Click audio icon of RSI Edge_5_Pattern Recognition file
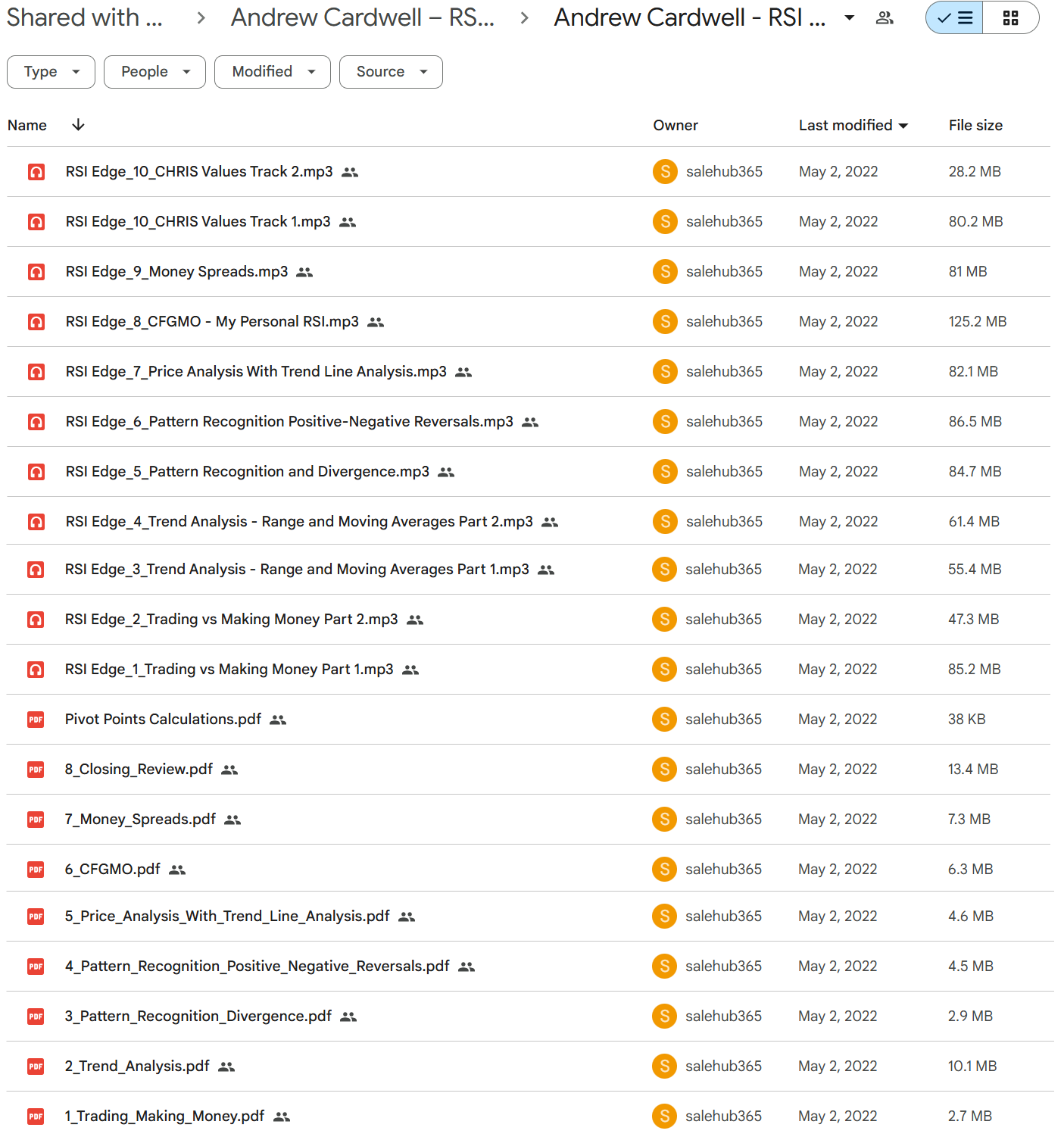Viewport: 1064px width, 1140px height. (x=36, y=472)
